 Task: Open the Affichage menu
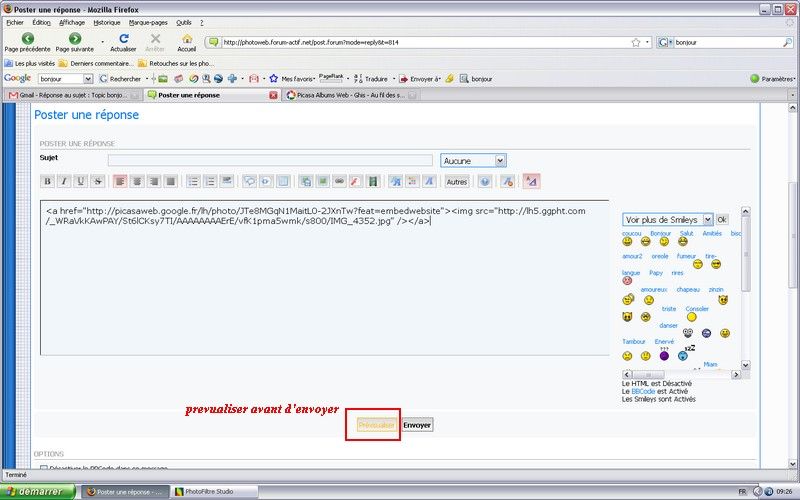[72, 22]
